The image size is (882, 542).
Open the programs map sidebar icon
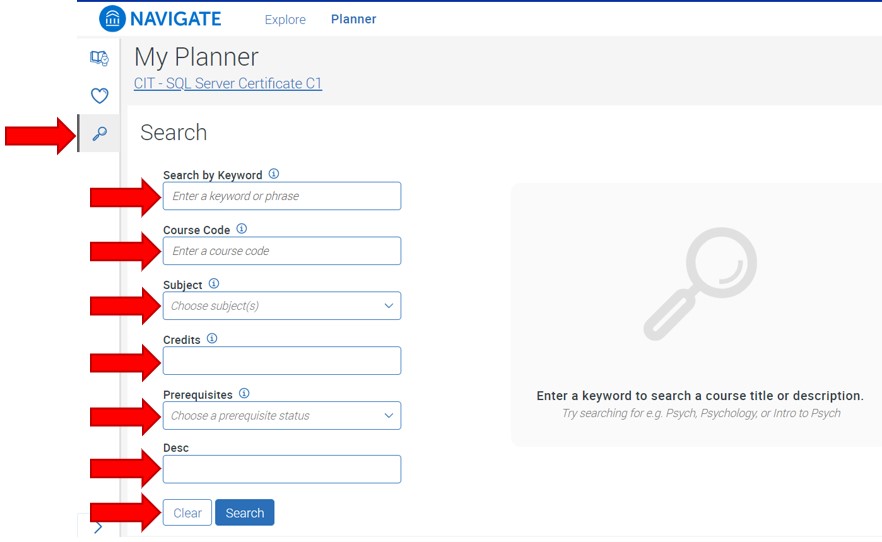tap(99, 58)
